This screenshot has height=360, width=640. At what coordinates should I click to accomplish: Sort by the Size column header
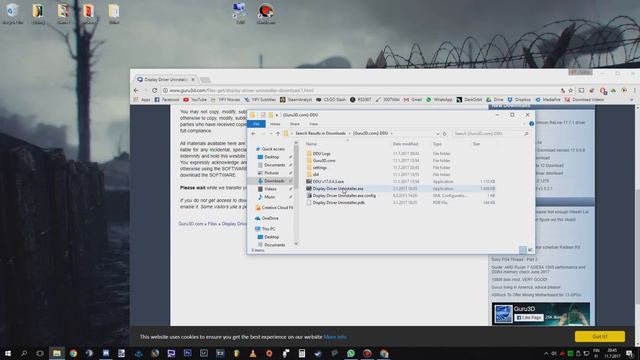click(x=476, y=144)
